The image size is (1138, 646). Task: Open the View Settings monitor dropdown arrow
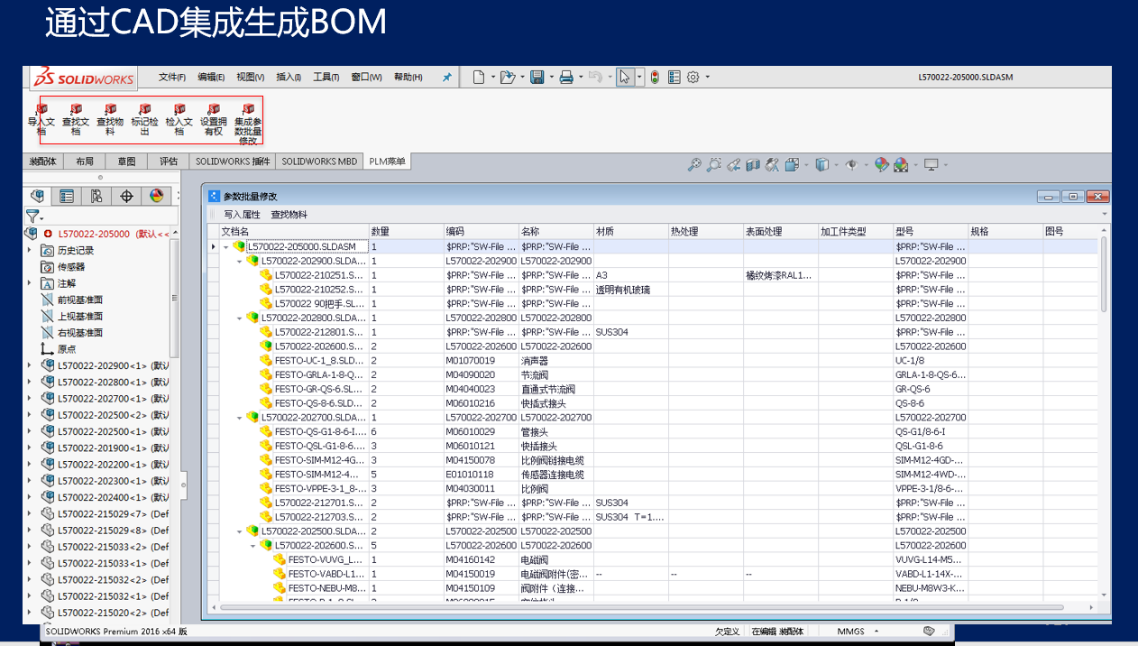(x=946, y=165)
